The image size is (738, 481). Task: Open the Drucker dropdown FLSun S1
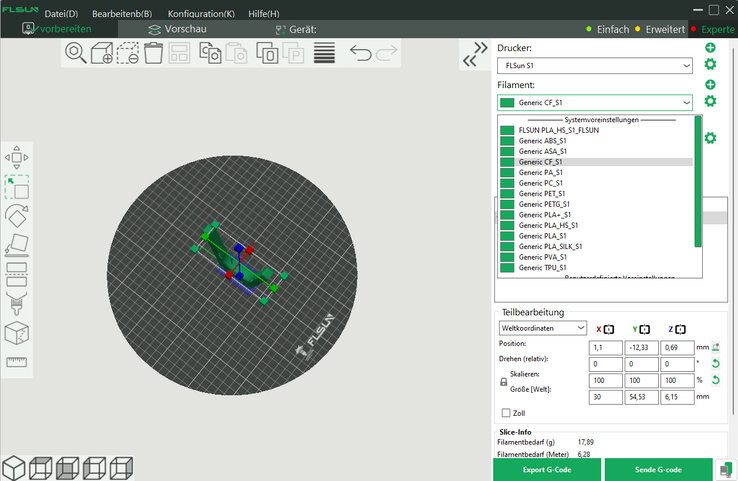pos(594,66)
